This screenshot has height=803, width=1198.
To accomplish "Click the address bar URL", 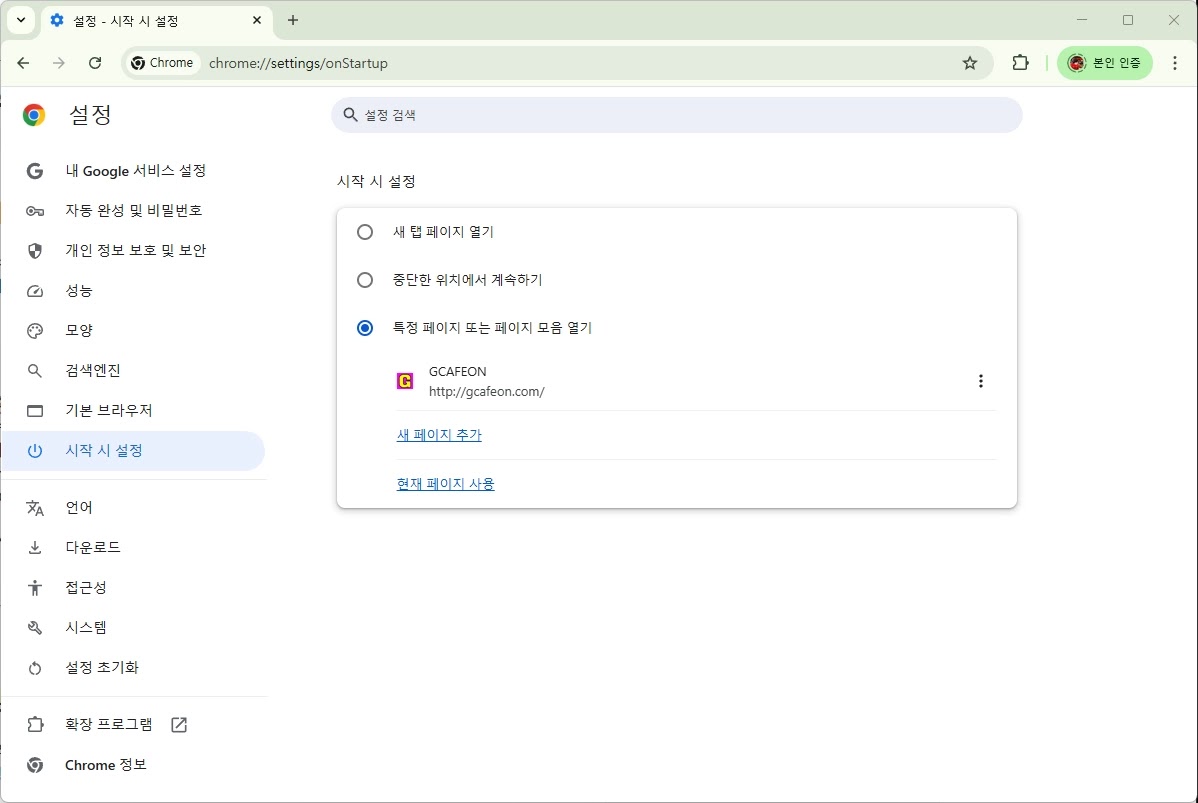I will click(x=298, y=63).
